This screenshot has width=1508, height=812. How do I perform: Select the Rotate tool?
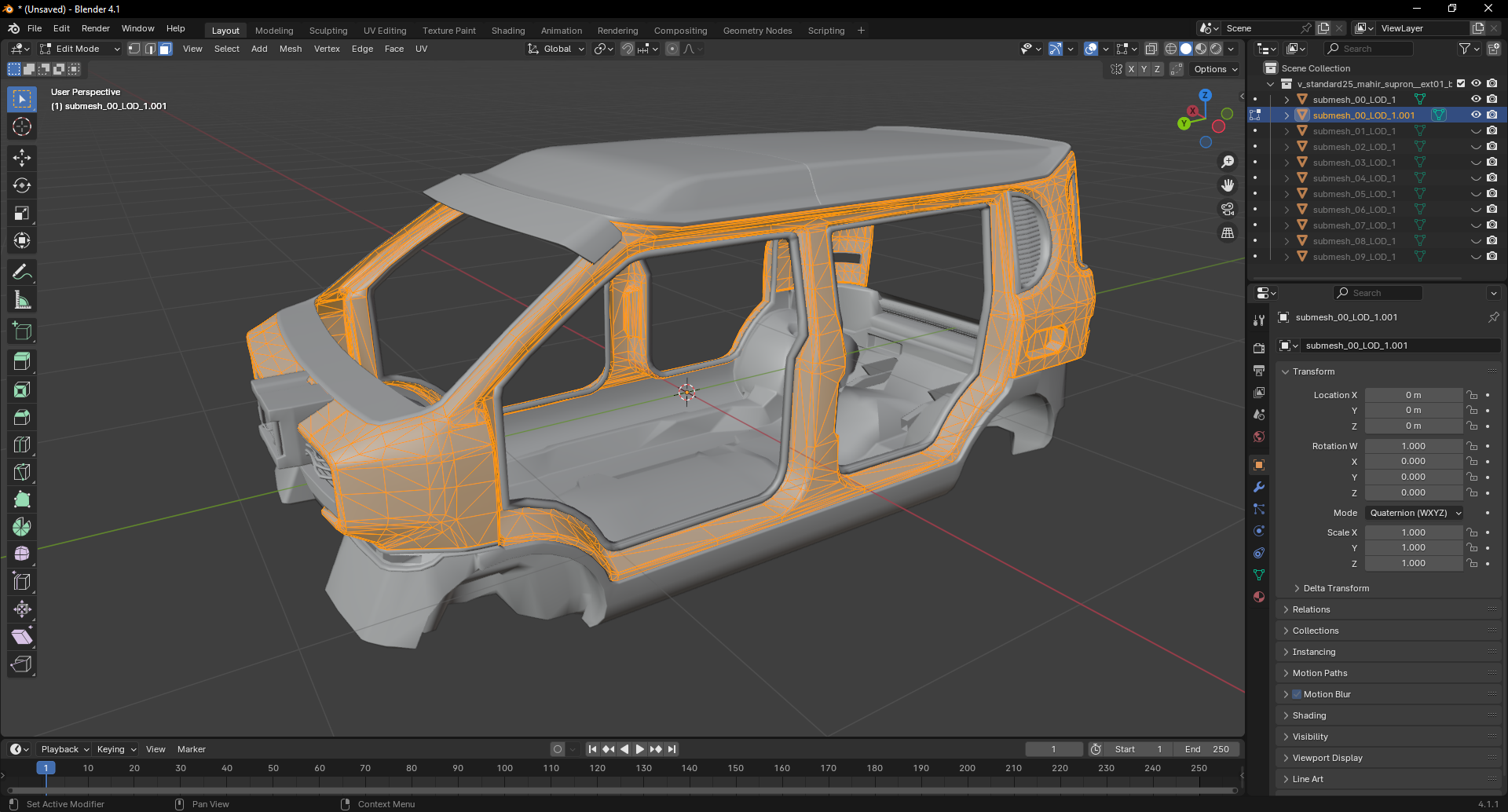(x=22, y=185)
